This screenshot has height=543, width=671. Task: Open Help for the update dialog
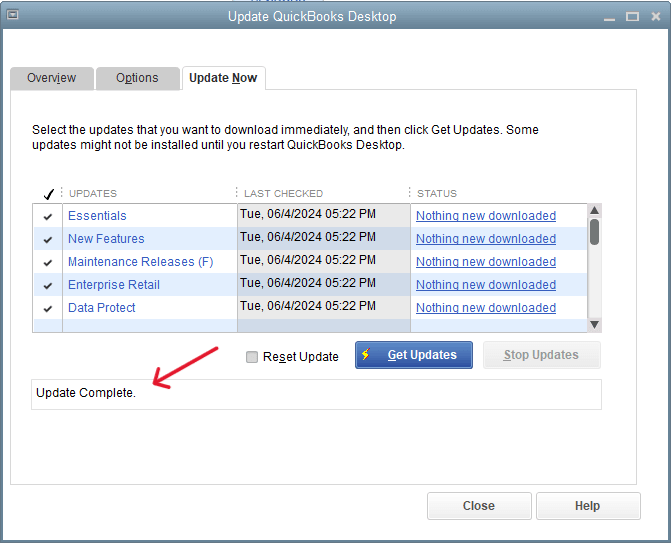587,506
